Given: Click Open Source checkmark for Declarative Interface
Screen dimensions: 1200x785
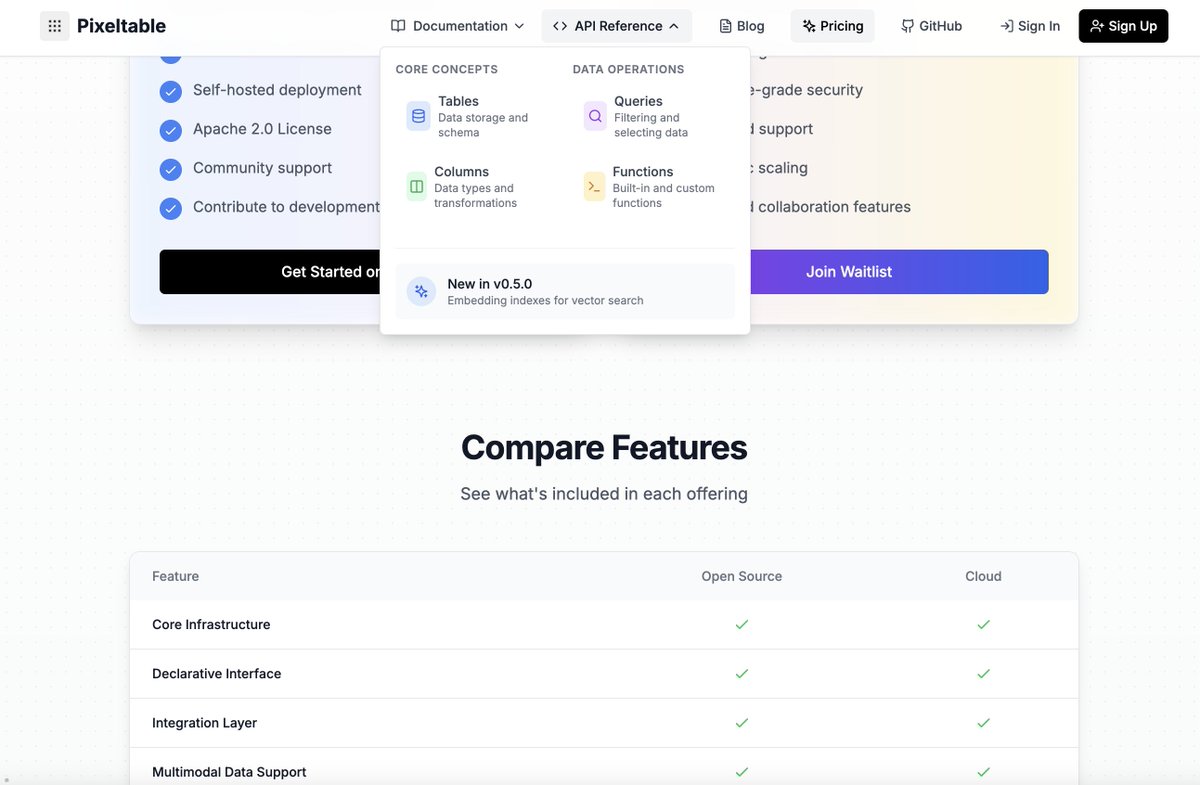Looking at the screenshot, I should (x=742, y=673).
